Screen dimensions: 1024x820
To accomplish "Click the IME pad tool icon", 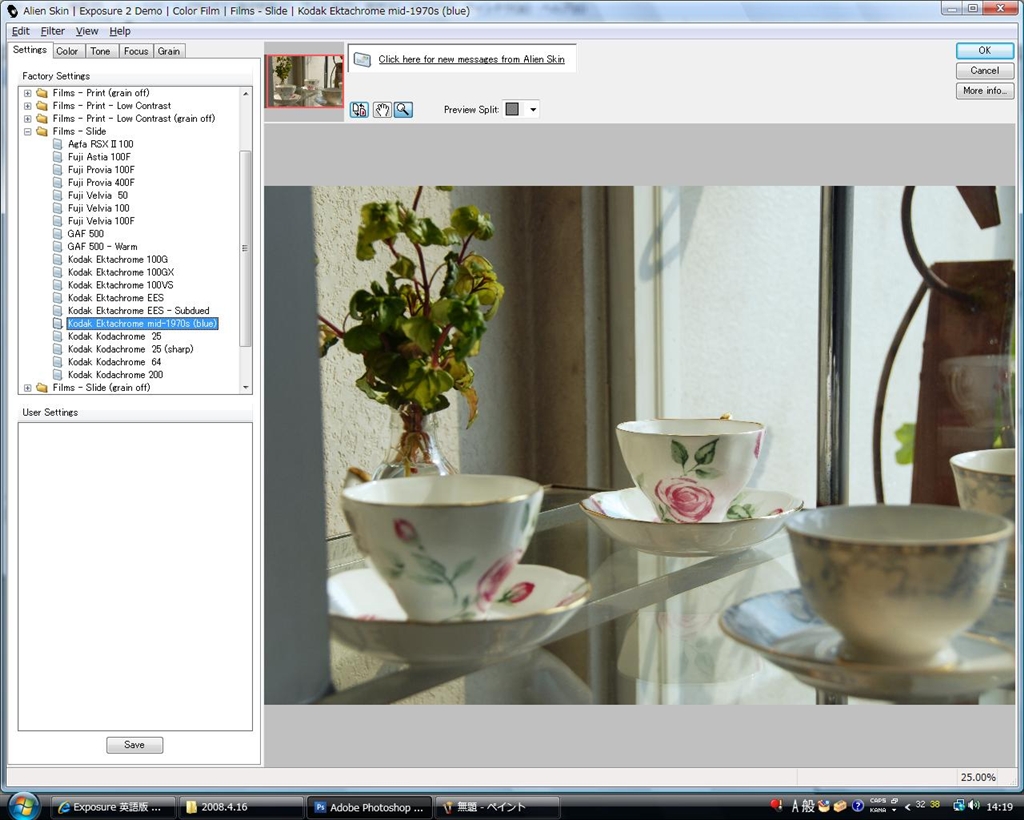I will click(824, 806).
